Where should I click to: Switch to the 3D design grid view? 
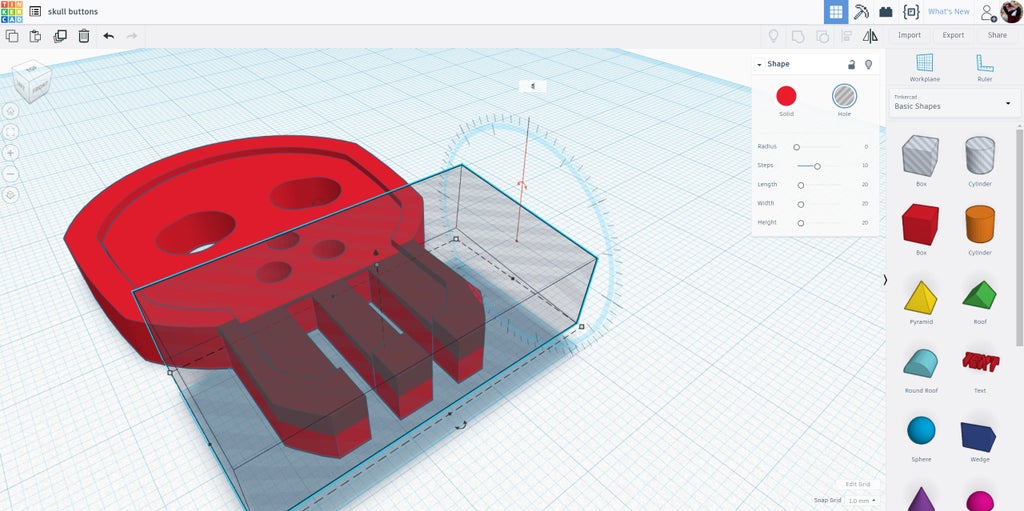coord(835,12)
